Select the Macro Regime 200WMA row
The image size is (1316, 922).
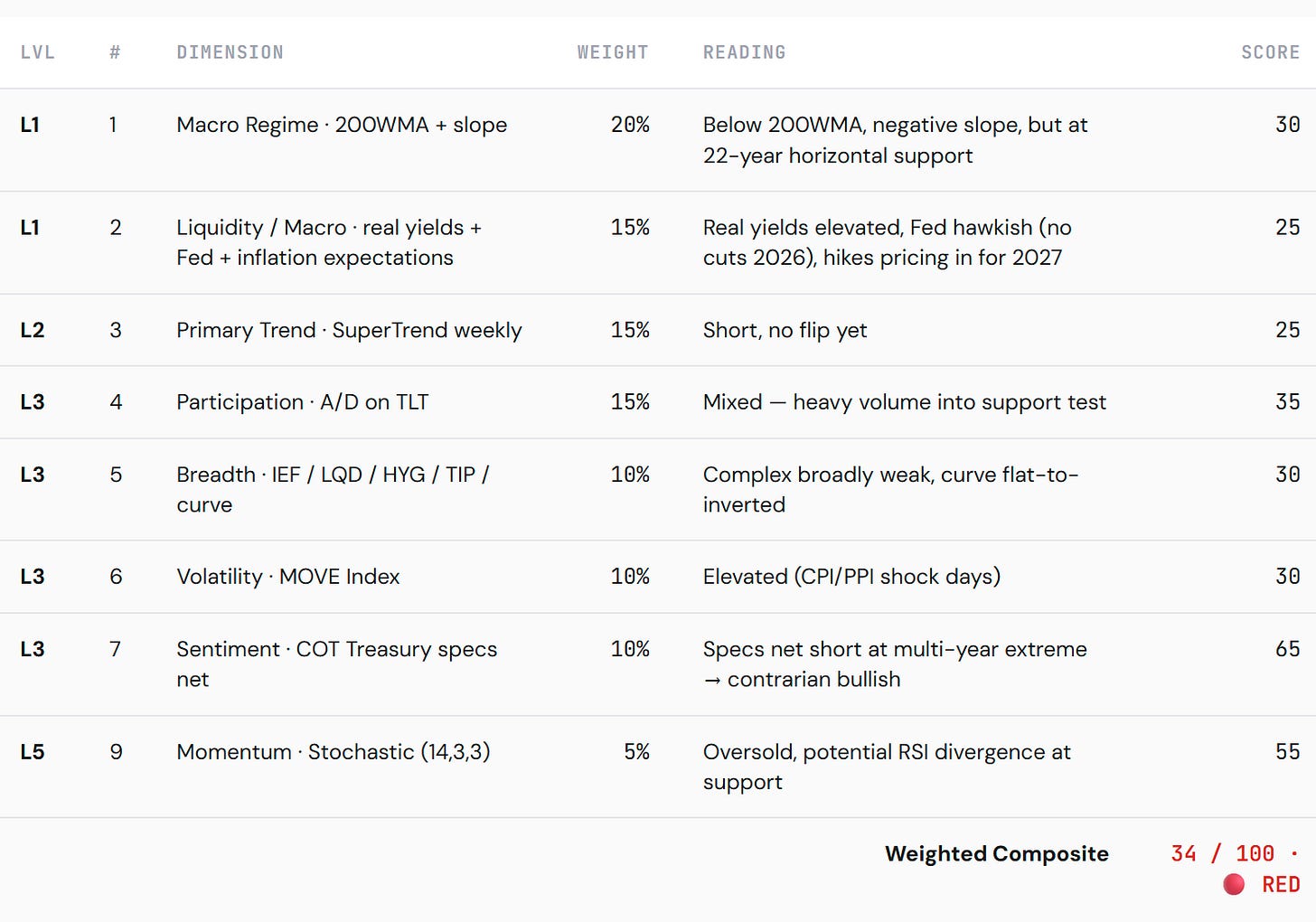point(658,140)
